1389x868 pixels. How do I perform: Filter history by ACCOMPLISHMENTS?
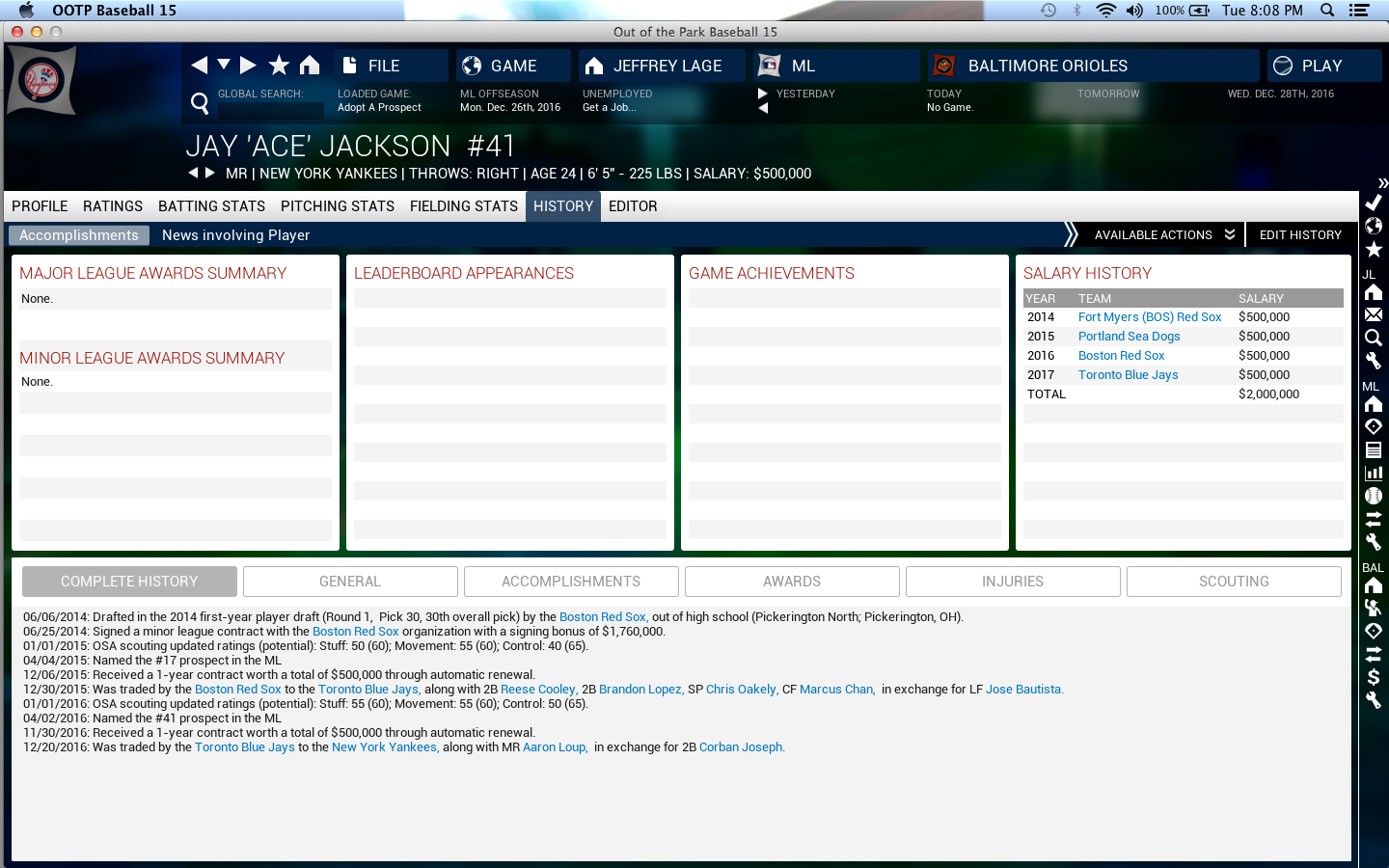click(x=571, y=582)
